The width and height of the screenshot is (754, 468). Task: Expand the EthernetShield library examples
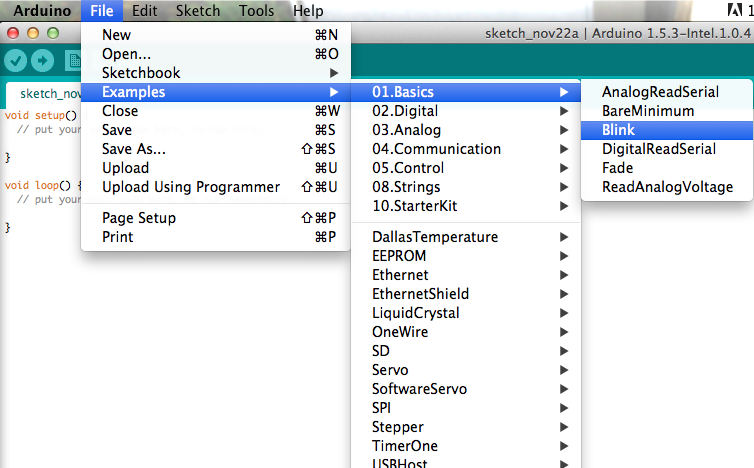(x=466, y=294)
